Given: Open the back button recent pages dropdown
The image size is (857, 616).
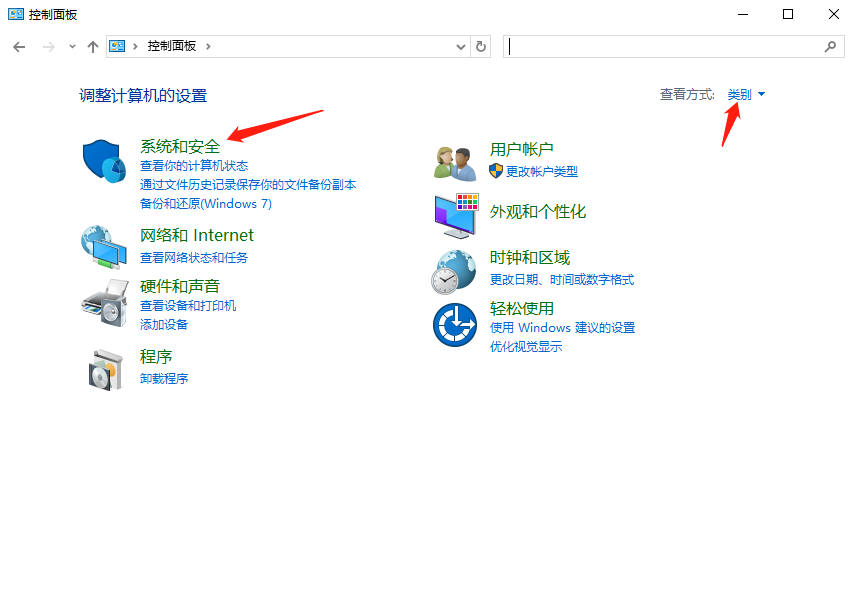Looking at the screenshot, I should click(x=71, y=46).
